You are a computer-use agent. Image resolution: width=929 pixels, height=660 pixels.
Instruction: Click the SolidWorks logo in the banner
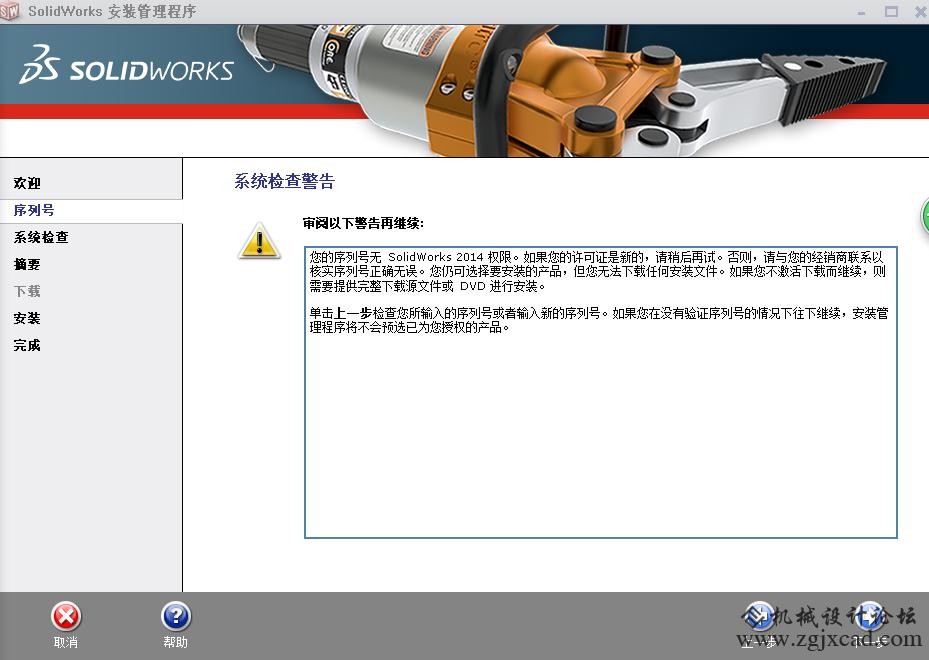tap(127, 65)
